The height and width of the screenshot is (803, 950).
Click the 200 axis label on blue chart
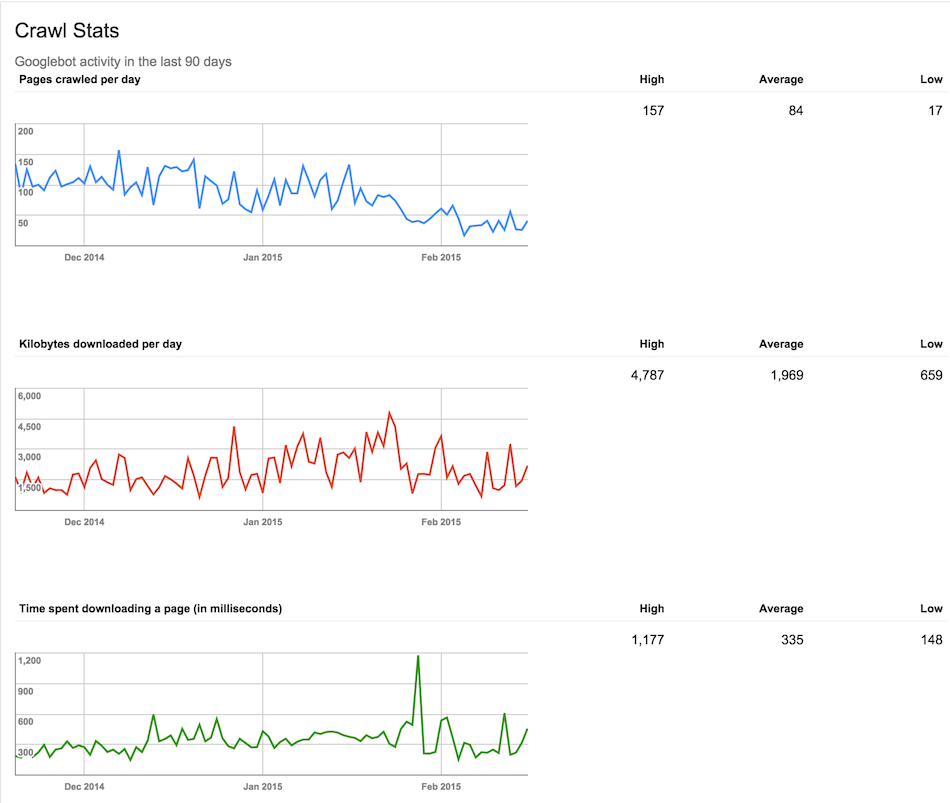tap(25, 132)
